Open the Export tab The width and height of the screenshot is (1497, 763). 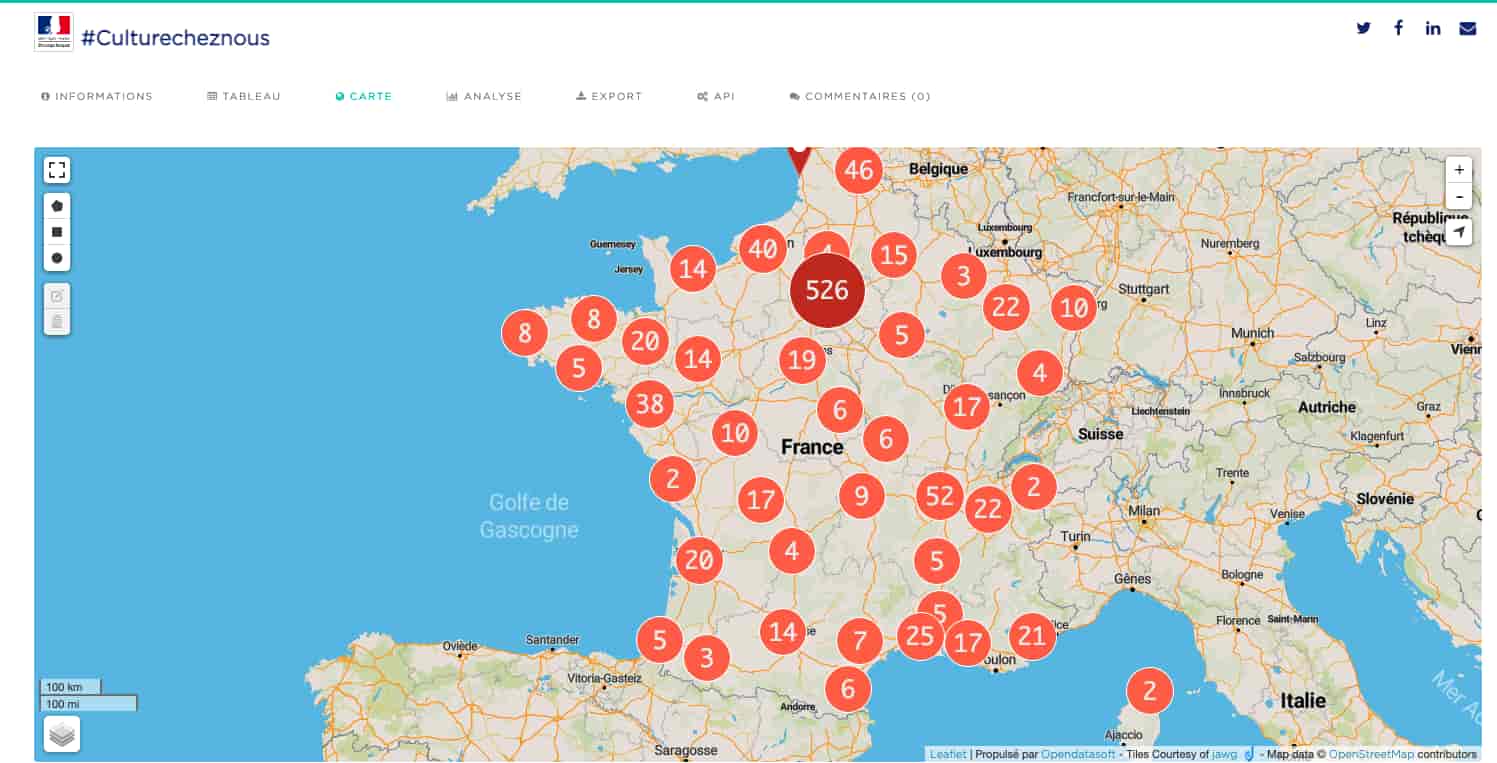point(609,97)
